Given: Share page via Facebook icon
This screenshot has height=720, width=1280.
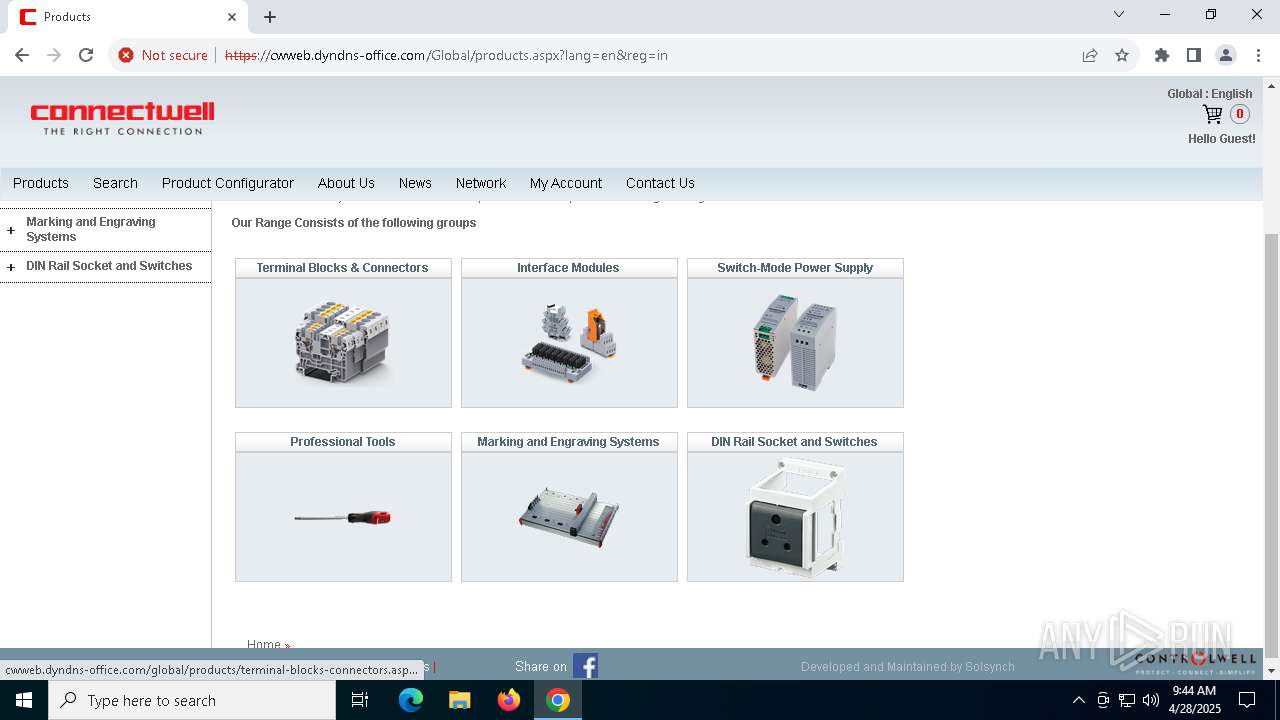Looking at the screenshot, I should (x=586, y=666).
